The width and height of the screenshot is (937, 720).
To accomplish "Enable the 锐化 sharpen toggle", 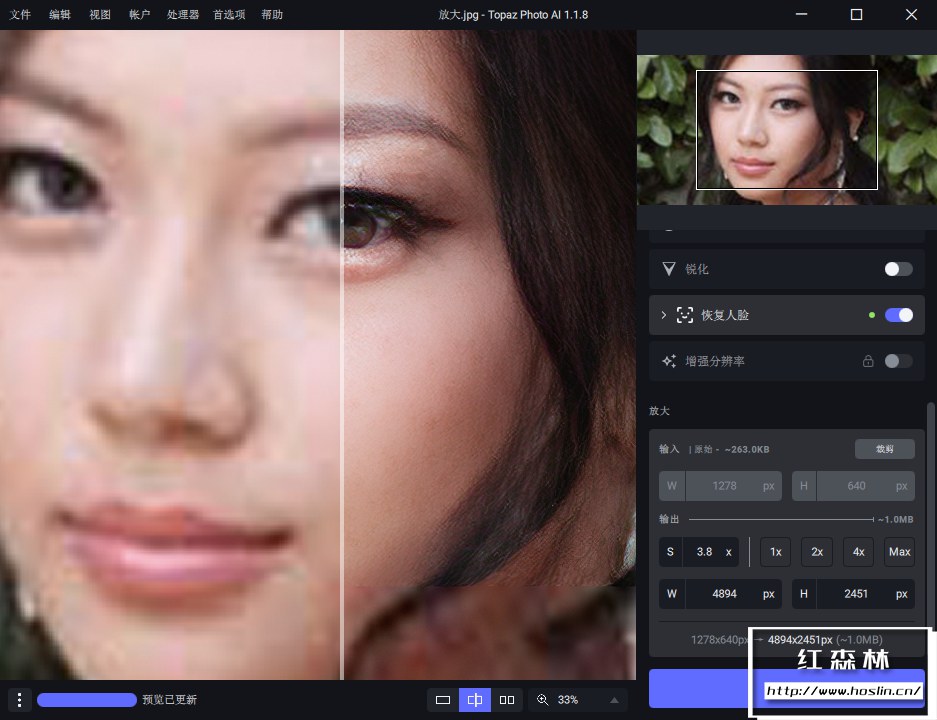I will pyautogui.click(x=898, y=269).
